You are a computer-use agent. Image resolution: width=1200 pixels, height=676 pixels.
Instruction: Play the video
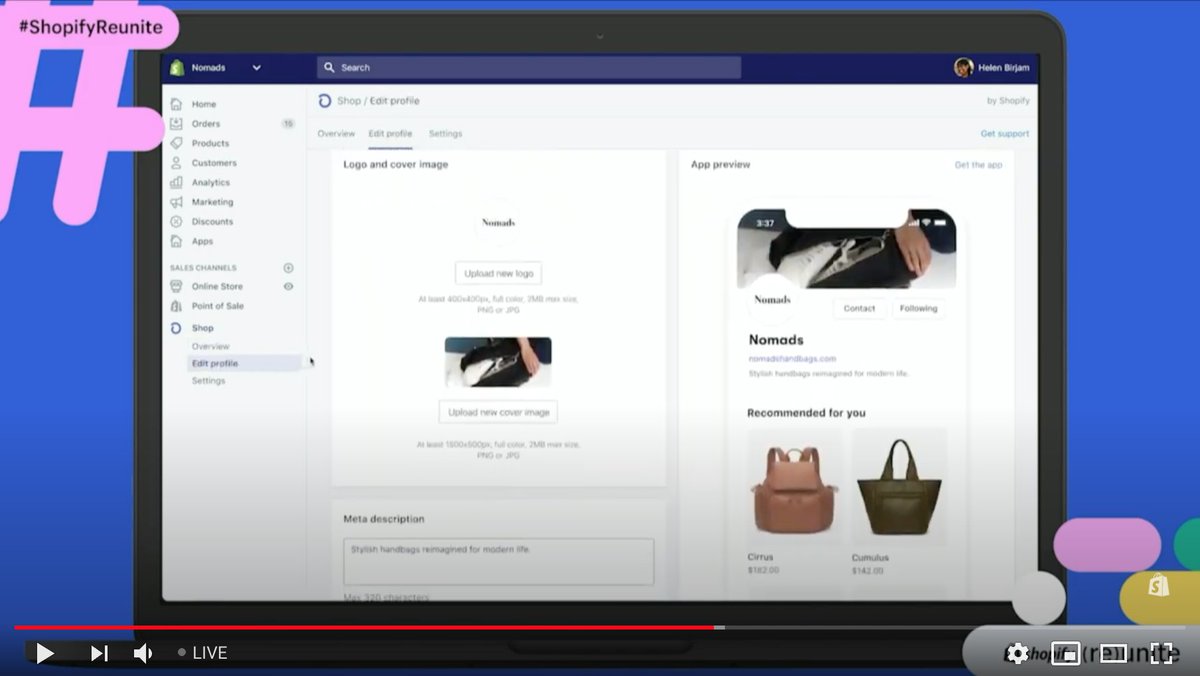point(45,653)
